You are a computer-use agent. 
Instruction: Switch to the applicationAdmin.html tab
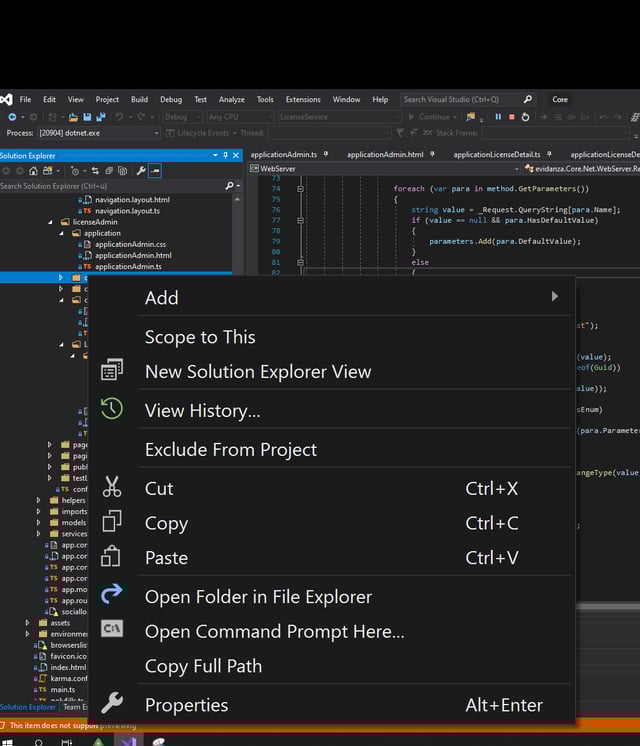[385, 155]
